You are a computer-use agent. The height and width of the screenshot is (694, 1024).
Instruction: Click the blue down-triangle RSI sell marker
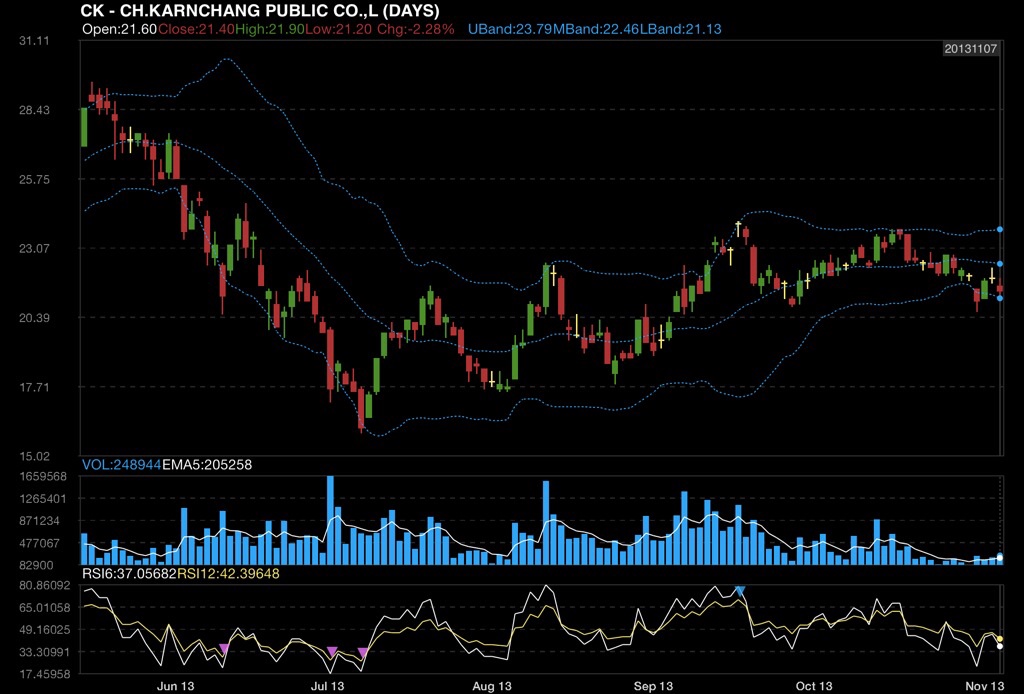point(740,591)
